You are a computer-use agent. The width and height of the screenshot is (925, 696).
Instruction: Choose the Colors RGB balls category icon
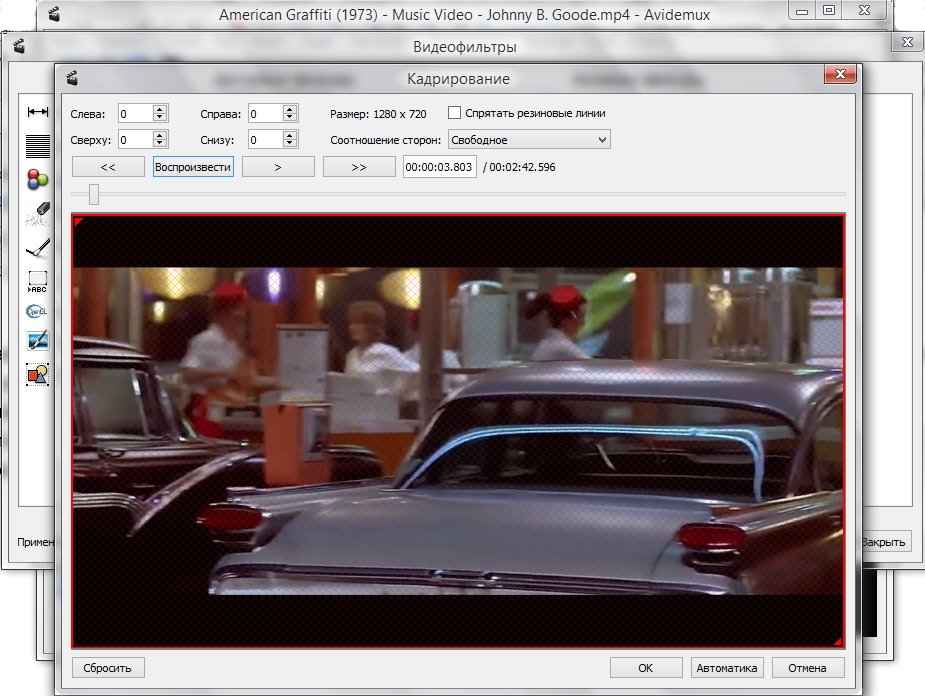pos(38,180)
